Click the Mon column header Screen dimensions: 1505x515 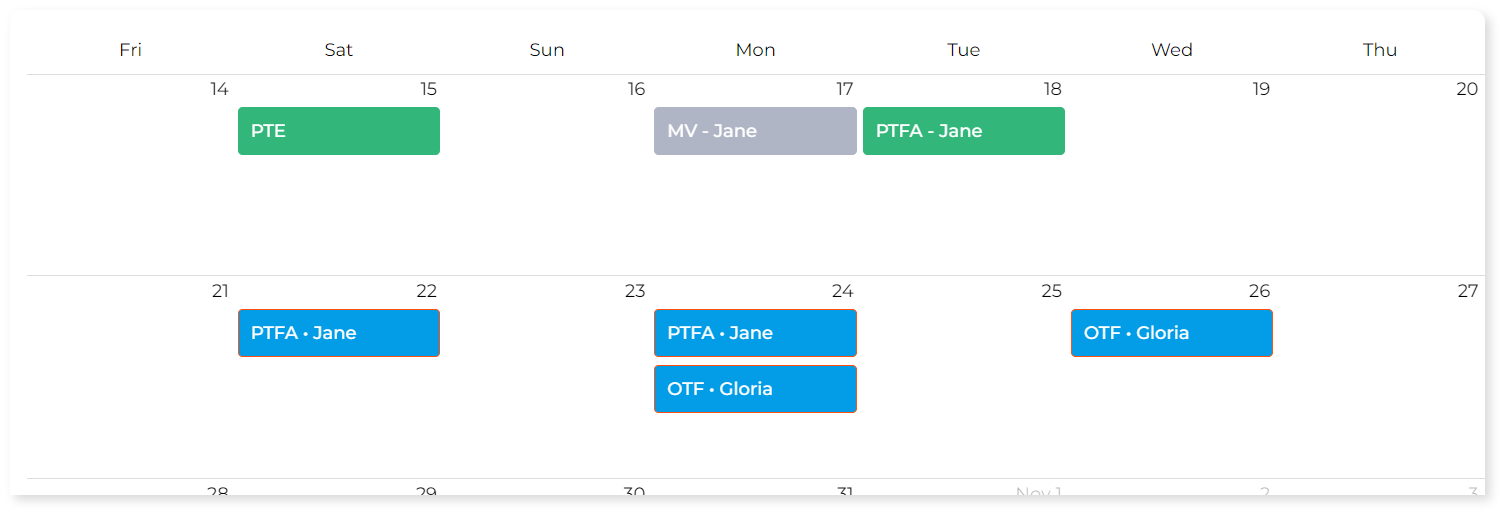[755, 50]
